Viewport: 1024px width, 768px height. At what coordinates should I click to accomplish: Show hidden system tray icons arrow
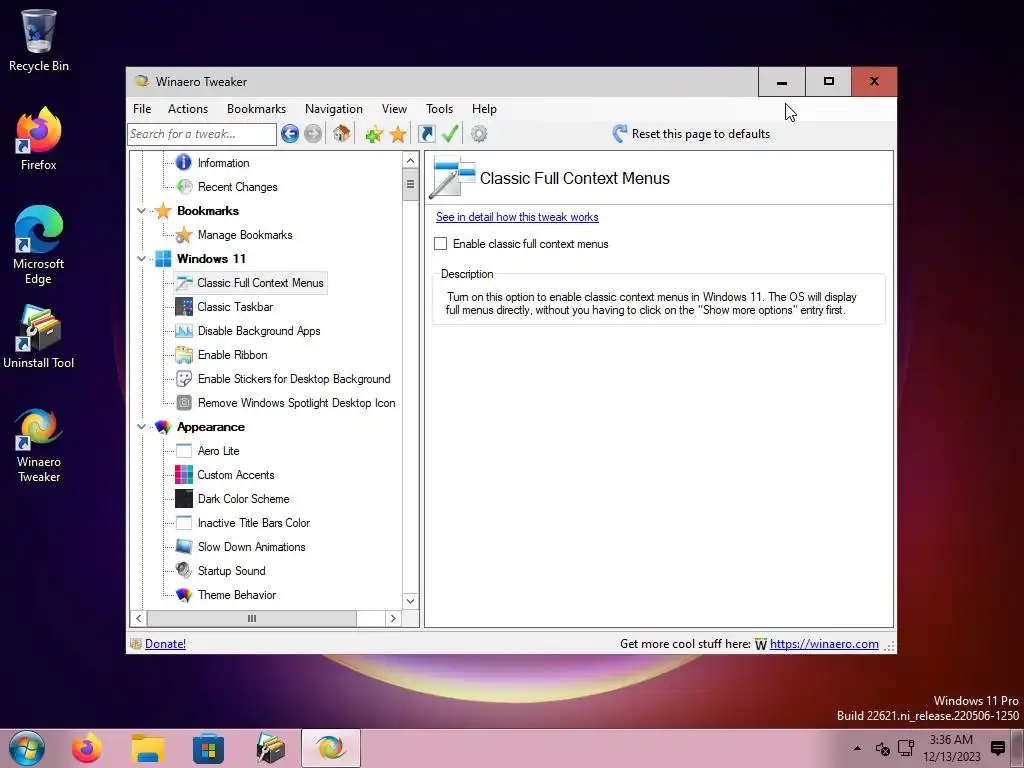coord(857,748)
